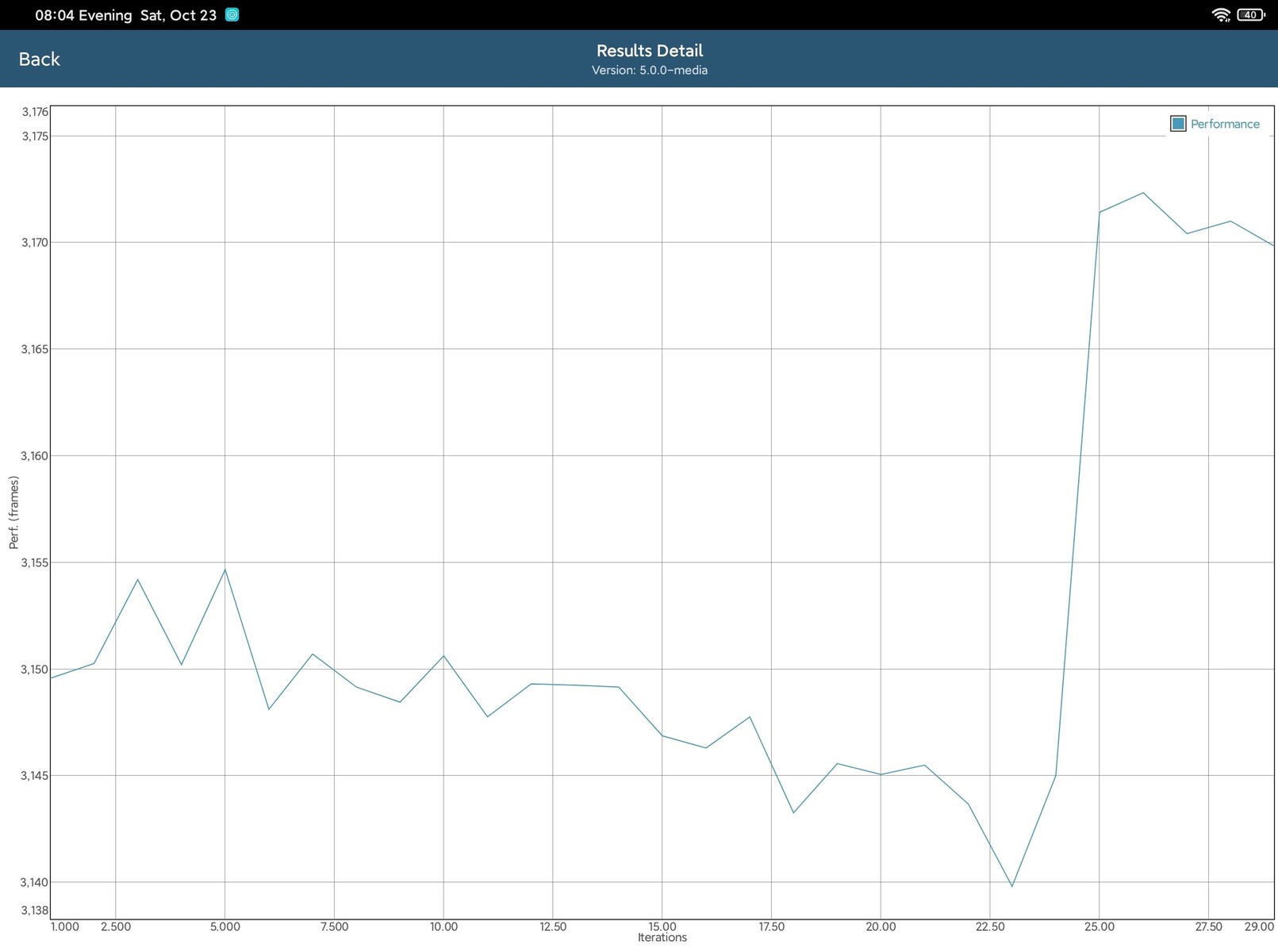Click the battery level indicator
This screenshot has height=952, width=1278.
(x=1251, y=15)
